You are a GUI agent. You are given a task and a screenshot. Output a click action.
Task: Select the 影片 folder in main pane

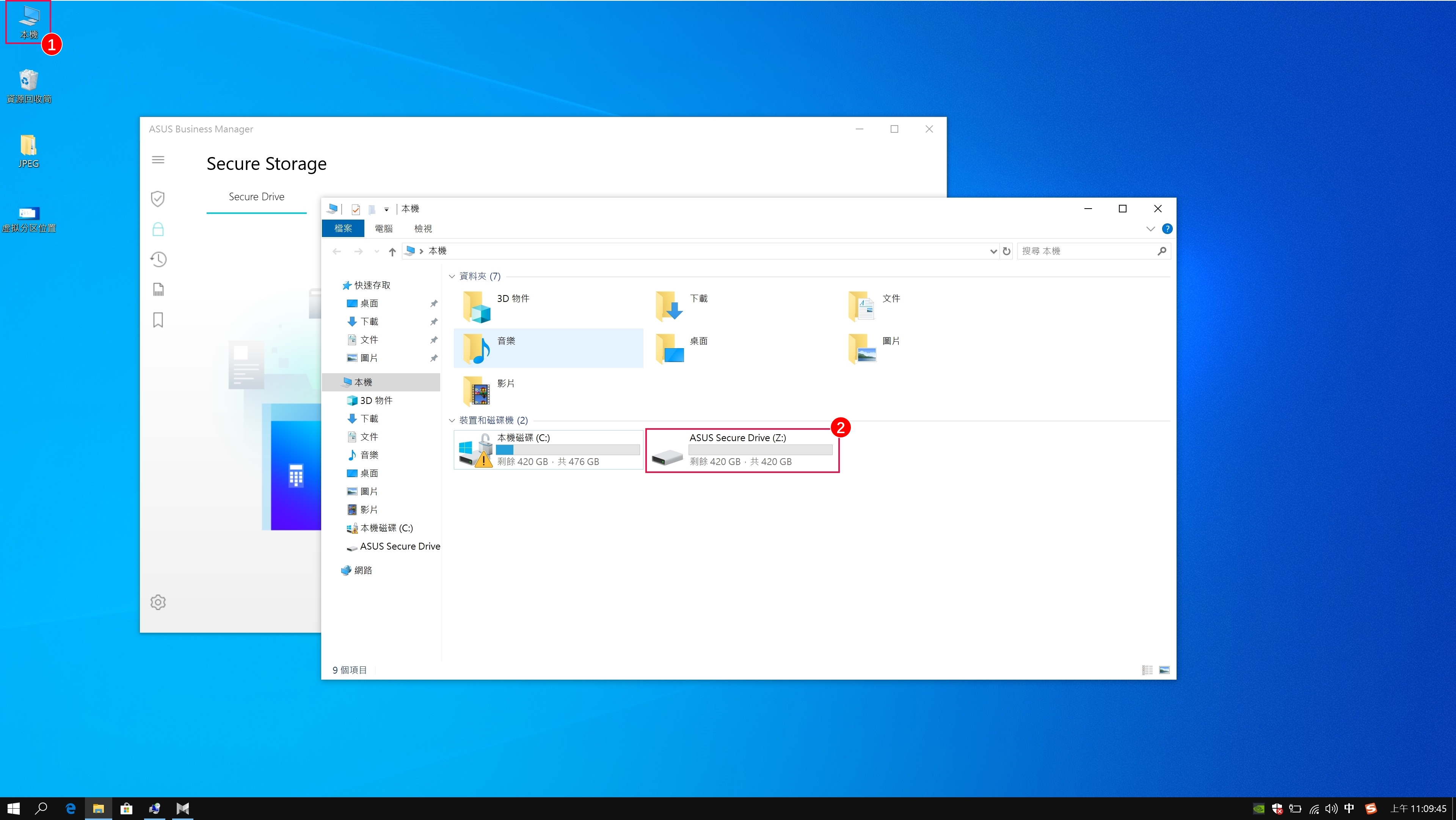point(548,390)
